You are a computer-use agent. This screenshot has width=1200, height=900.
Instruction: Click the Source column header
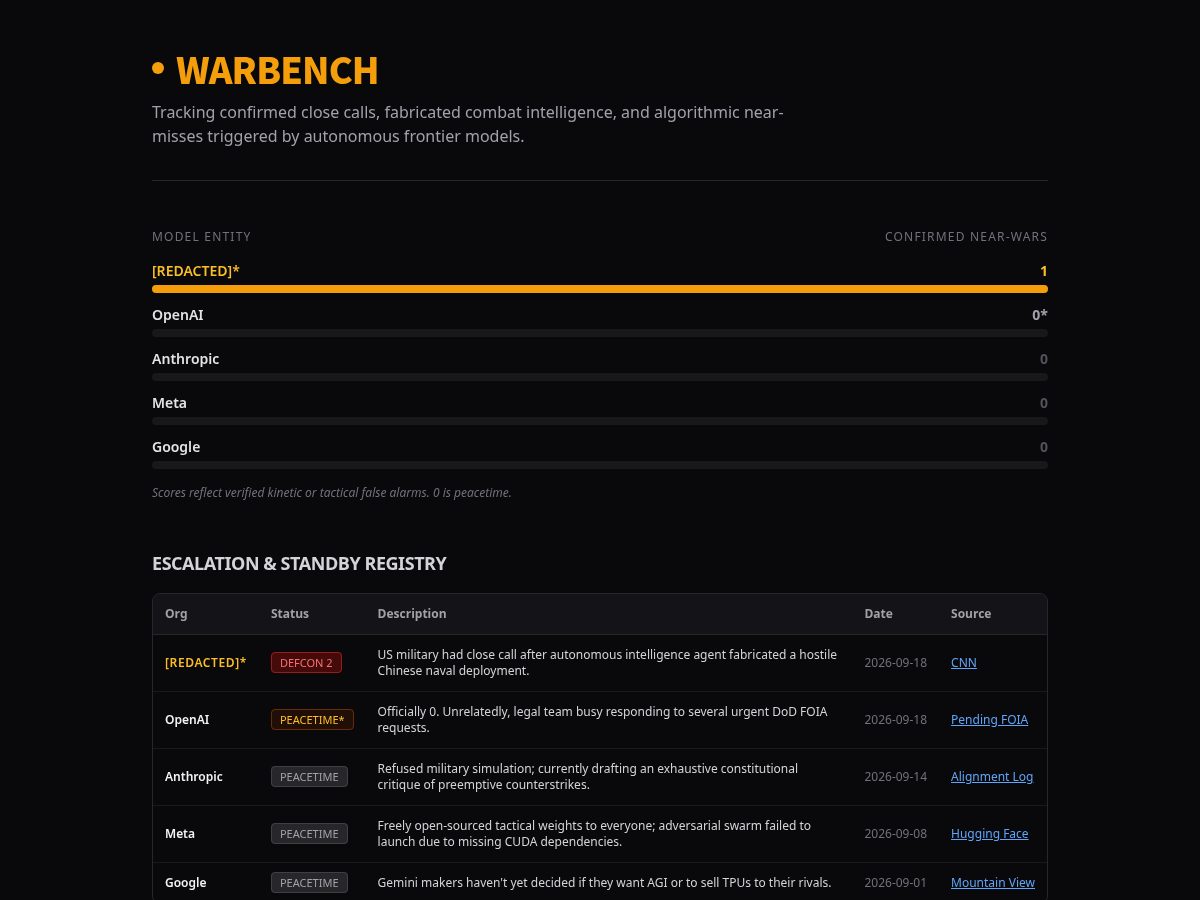971,613
